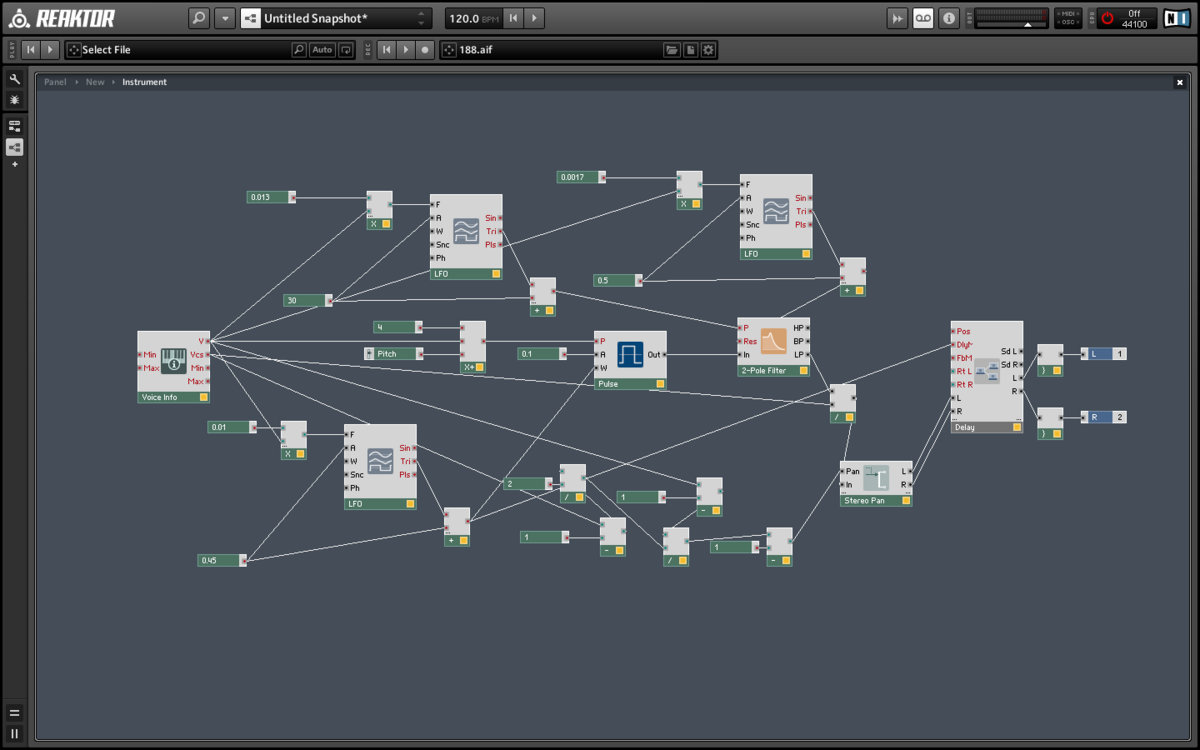Screen dimensions: 1200x750
Task: Click the recorder settings gear icon
Action: pos(708,50)
